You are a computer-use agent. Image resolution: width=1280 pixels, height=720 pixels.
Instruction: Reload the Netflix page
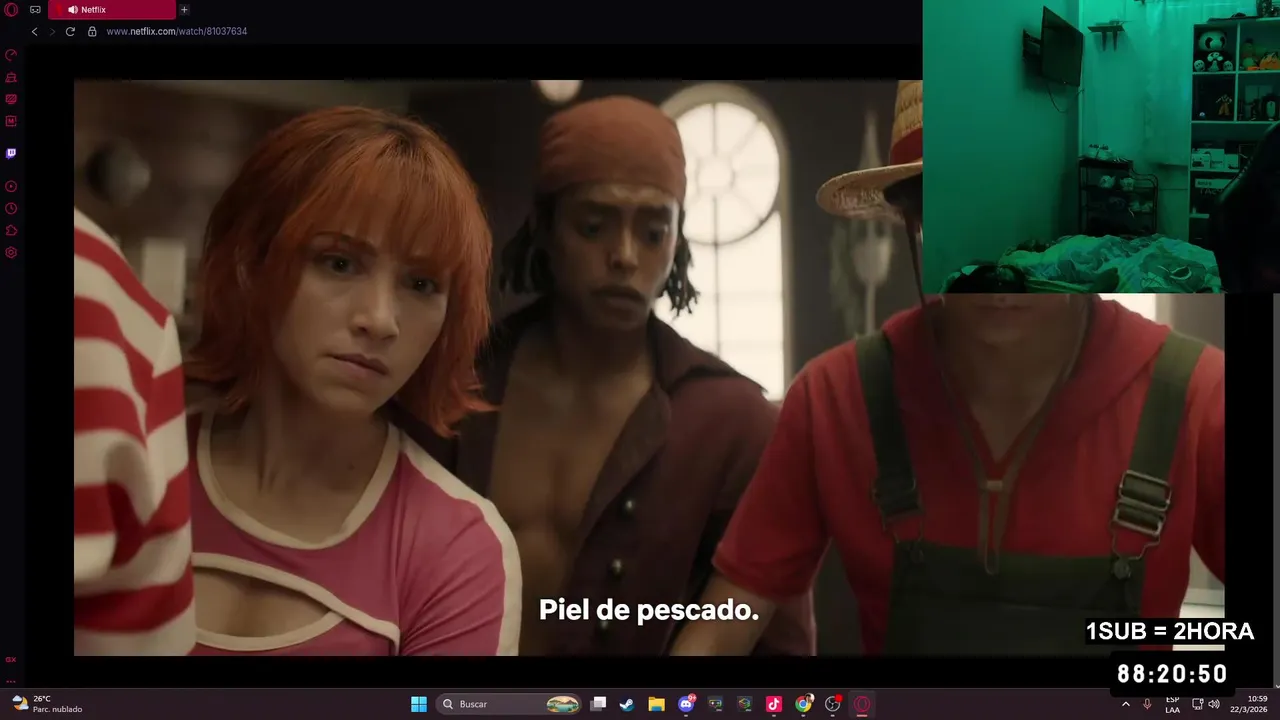[x=70, y=31]
